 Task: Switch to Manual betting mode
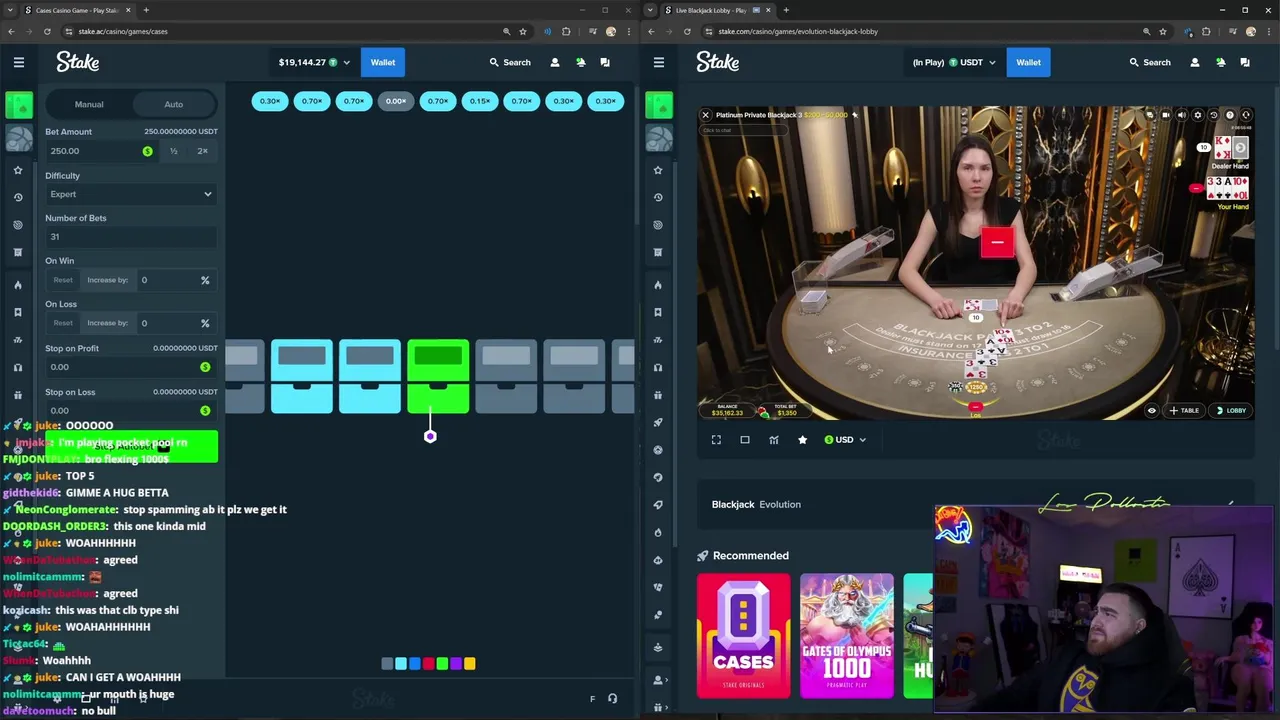coord(89,104)
